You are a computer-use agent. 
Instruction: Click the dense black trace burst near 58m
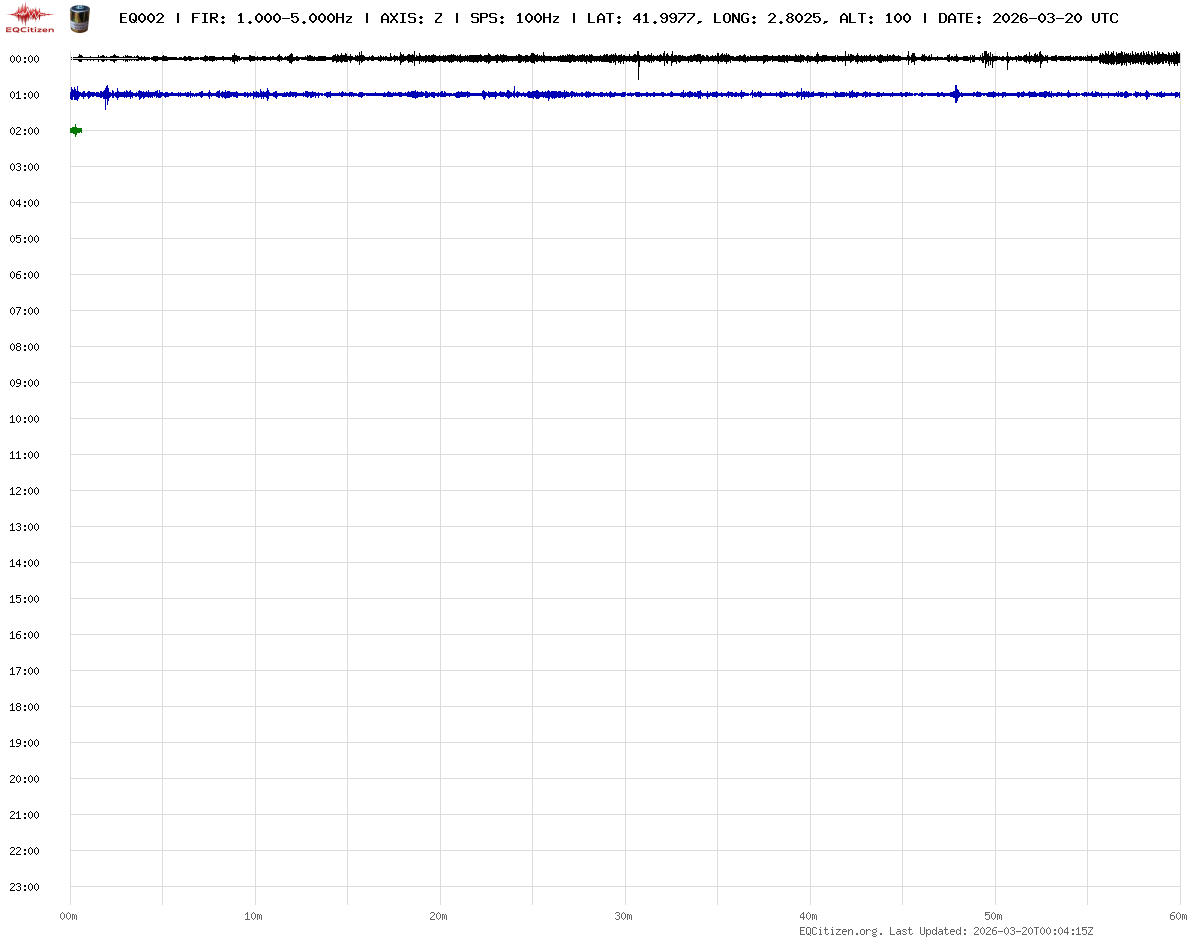pos(1140,59)
